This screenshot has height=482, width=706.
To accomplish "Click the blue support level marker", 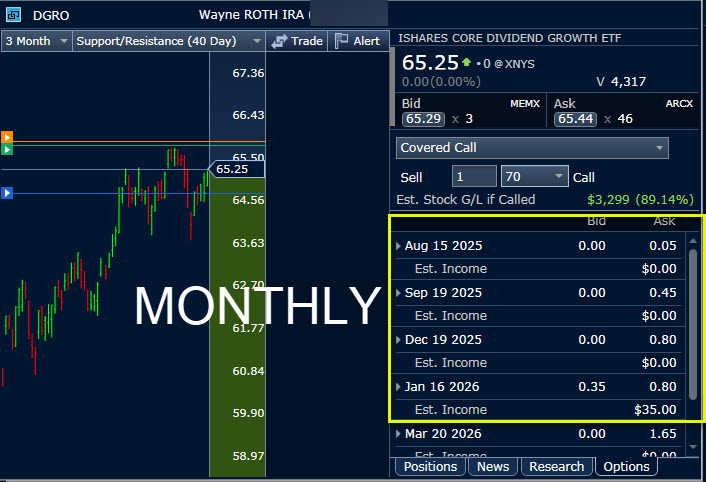I will tap(6, 192).
